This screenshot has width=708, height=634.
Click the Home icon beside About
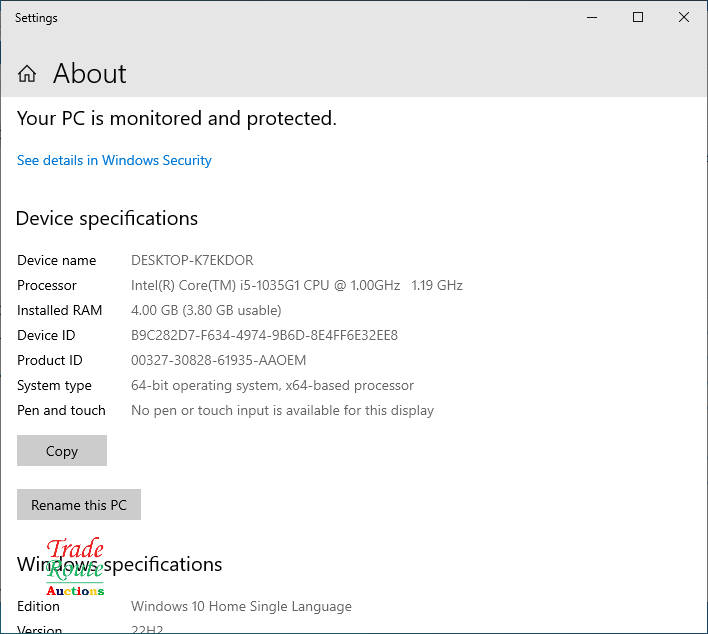point(27,74)
